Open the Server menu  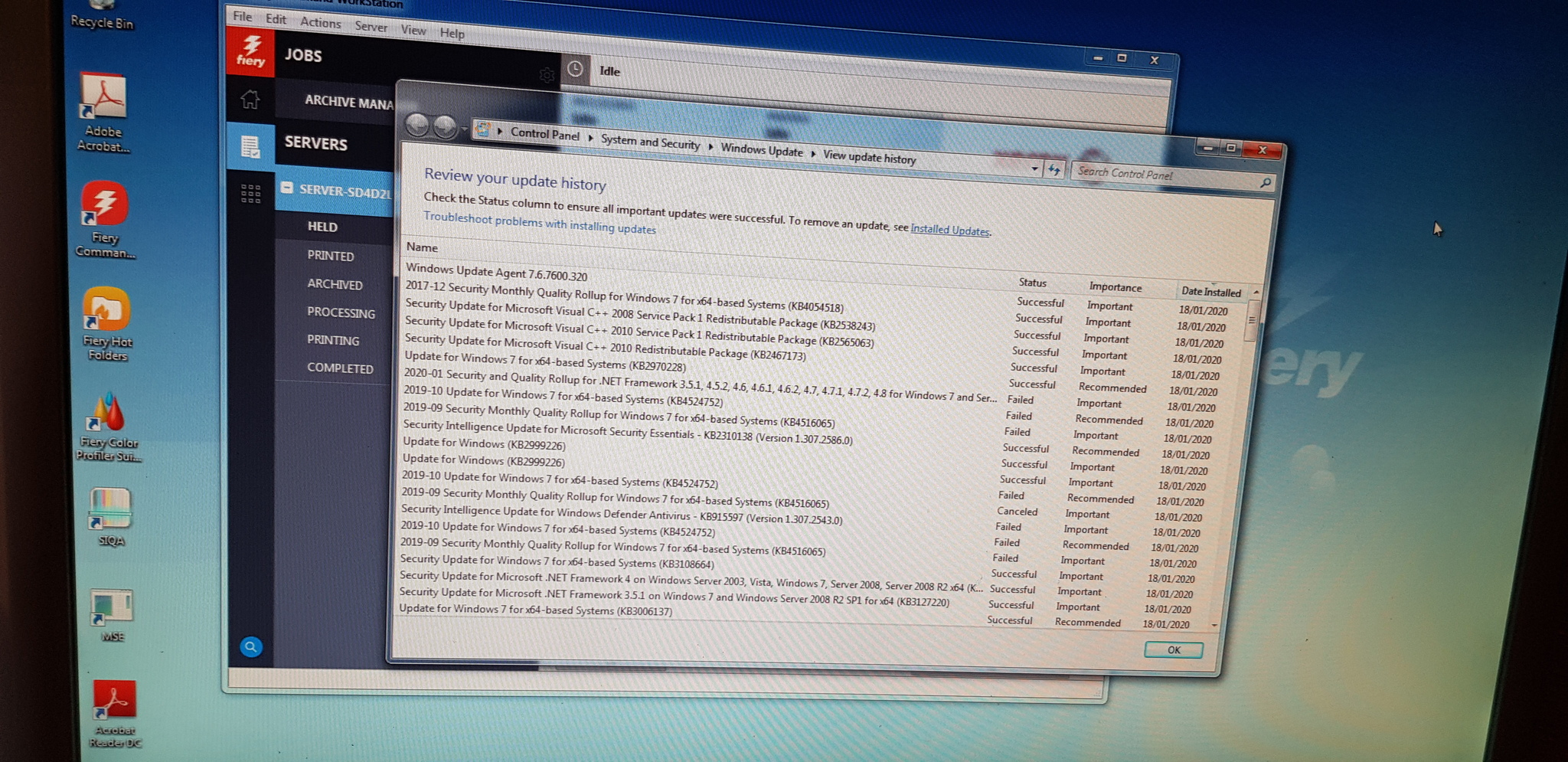tap(371, 27)
